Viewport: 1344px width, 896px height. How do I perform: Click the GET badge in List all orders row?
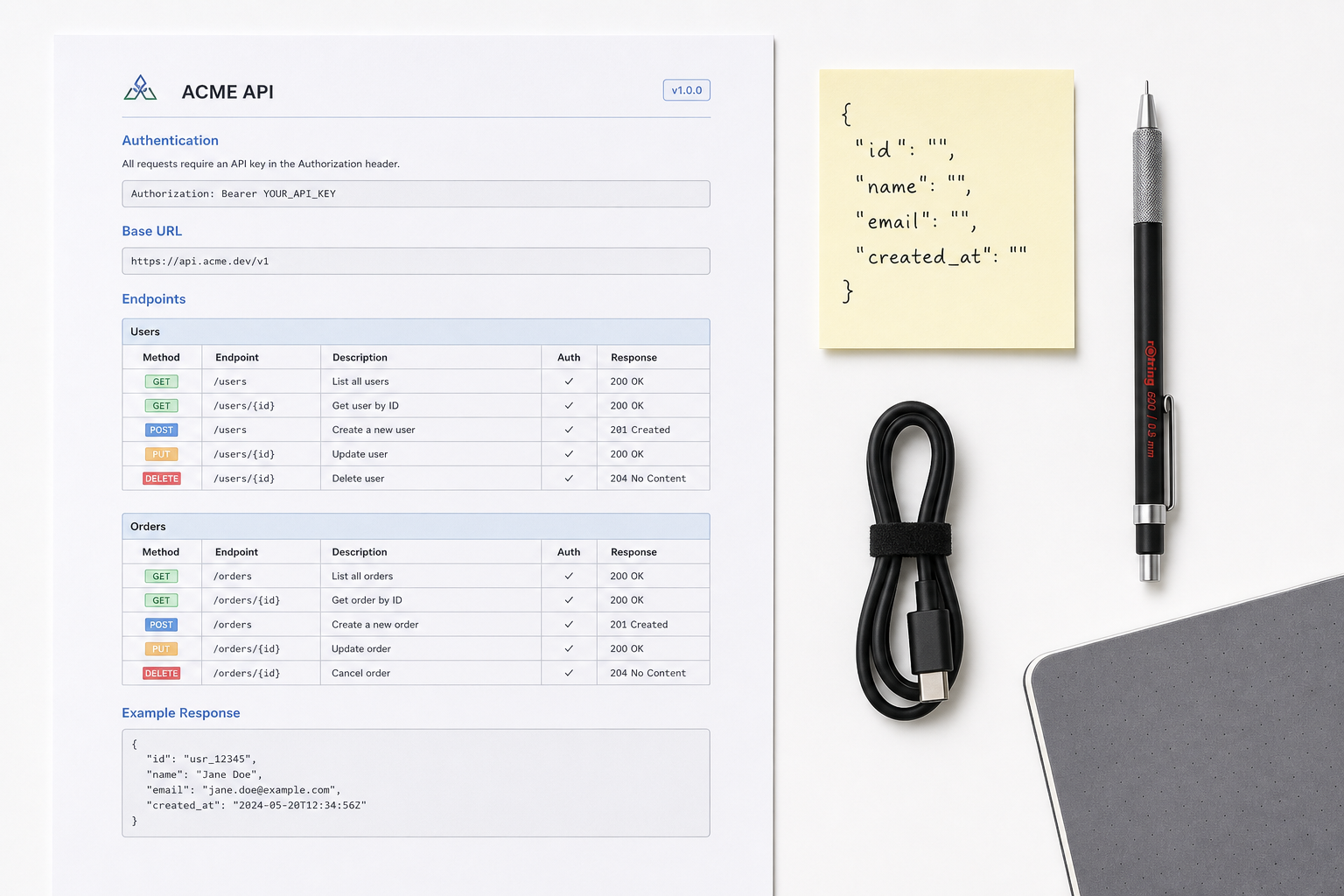162,577
